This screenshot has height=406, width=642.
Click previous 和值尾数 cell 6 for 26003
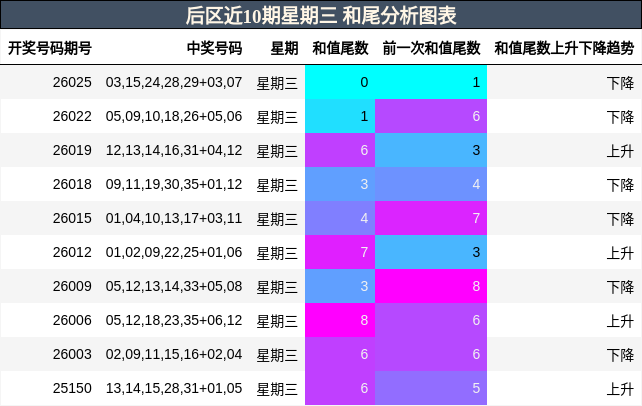pyautogui.click(x=431, y=354)
